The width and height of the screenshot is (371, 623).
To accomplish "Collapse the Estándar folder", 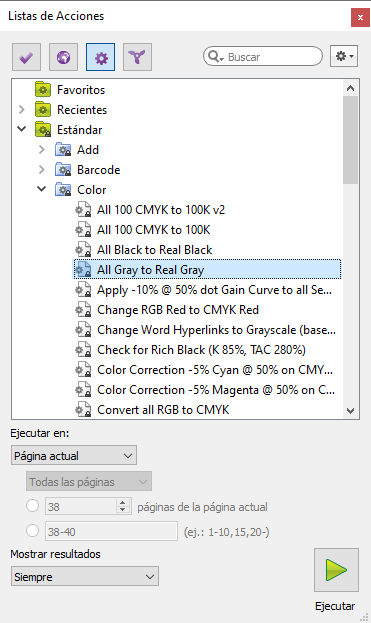I will click(22, 129).
